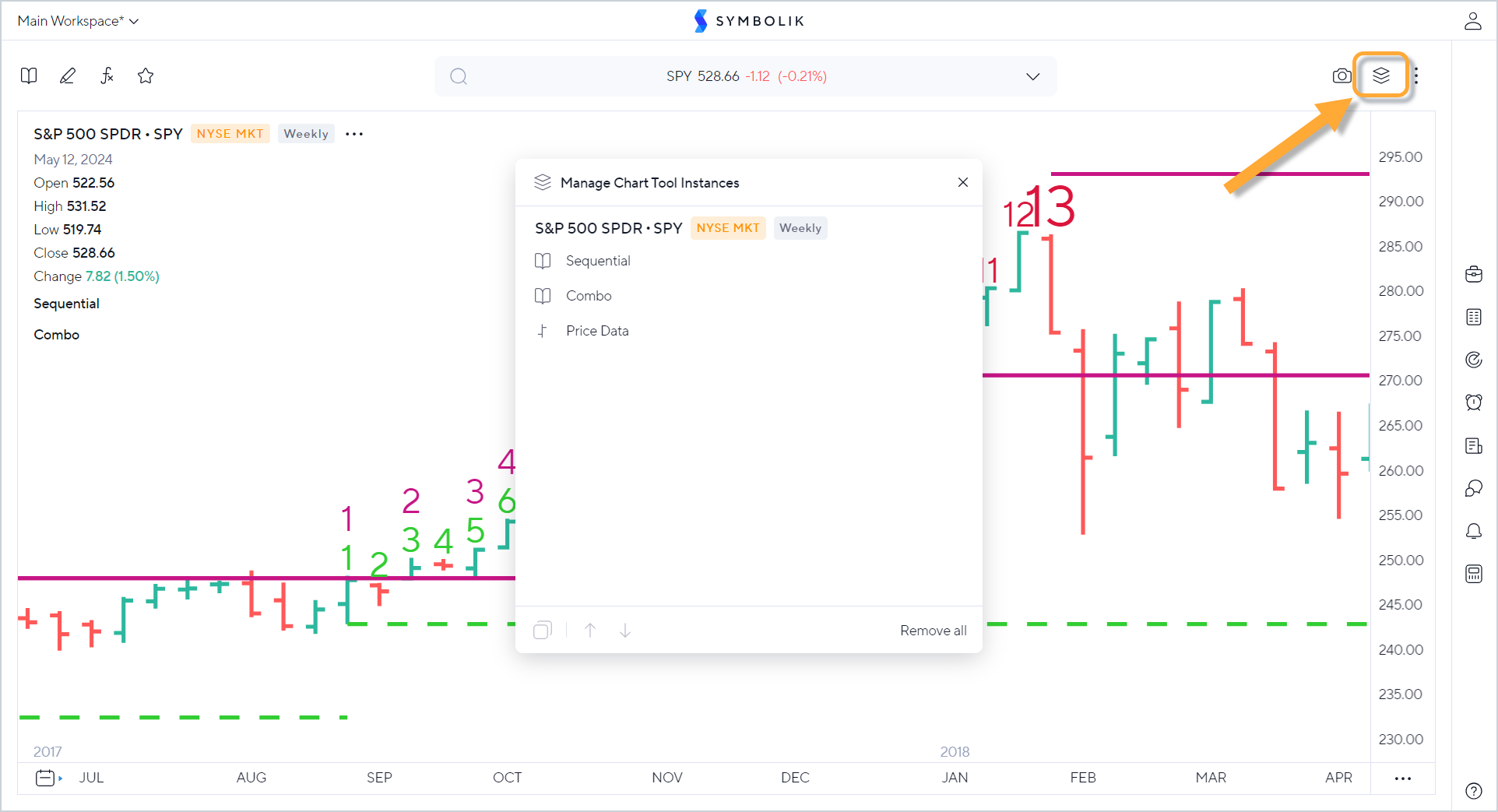Open Manage Chart Tool Instances layers icon
Screen dimensions: 1498x812
pyautogui.click(x=1381, y=76)
